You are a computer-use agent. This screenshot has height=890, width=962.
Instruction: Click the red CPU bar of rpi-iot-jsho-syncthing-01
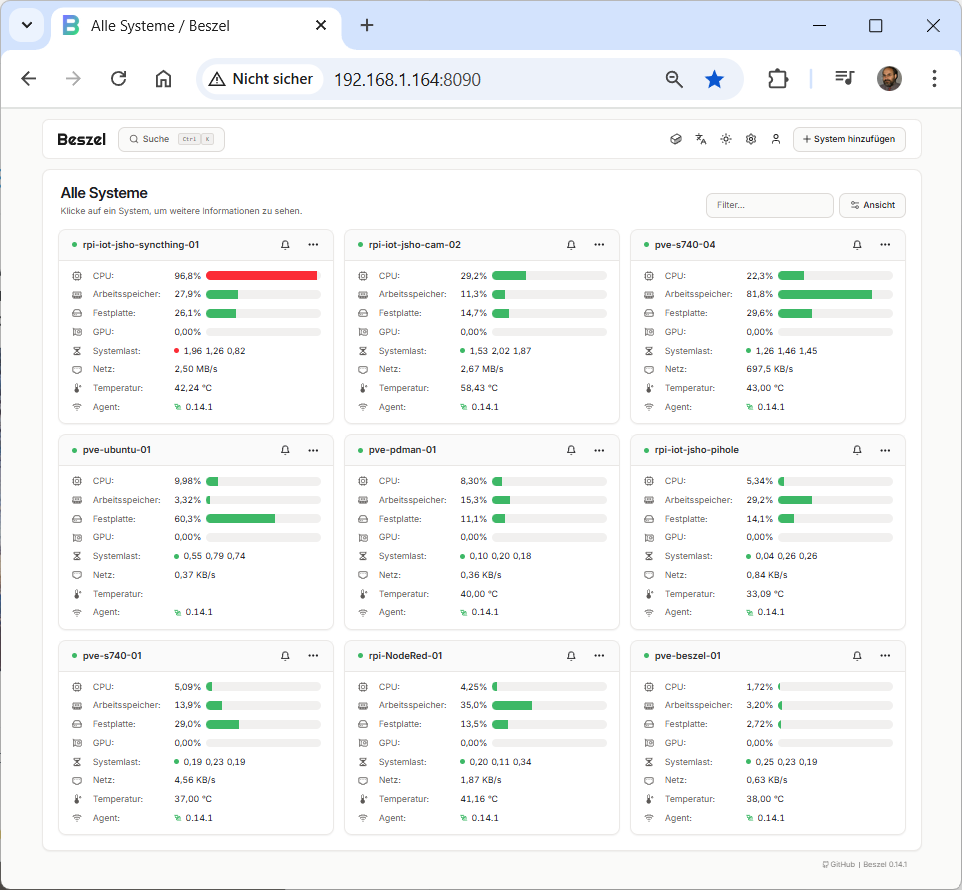click(261, 275)
